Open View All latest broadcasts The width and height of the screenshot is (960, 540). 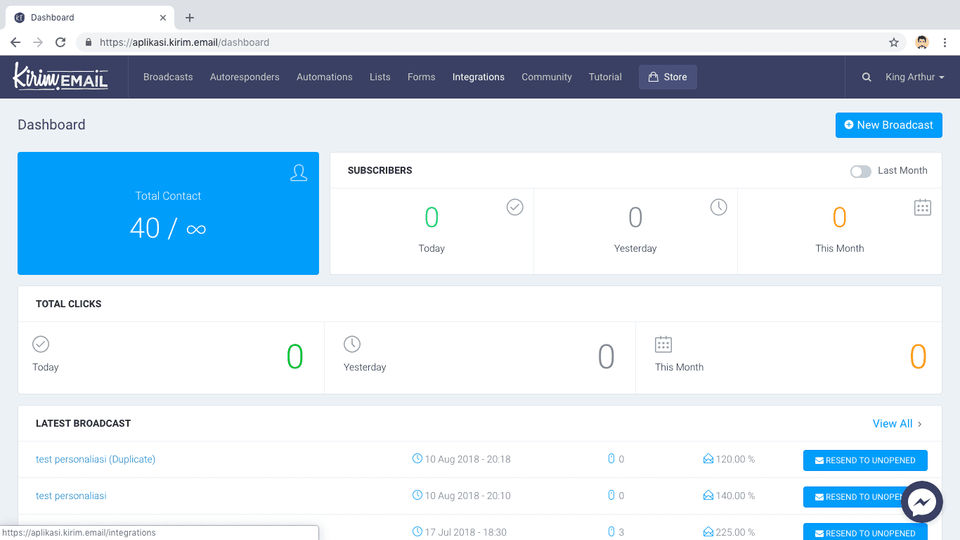(897, 424)
